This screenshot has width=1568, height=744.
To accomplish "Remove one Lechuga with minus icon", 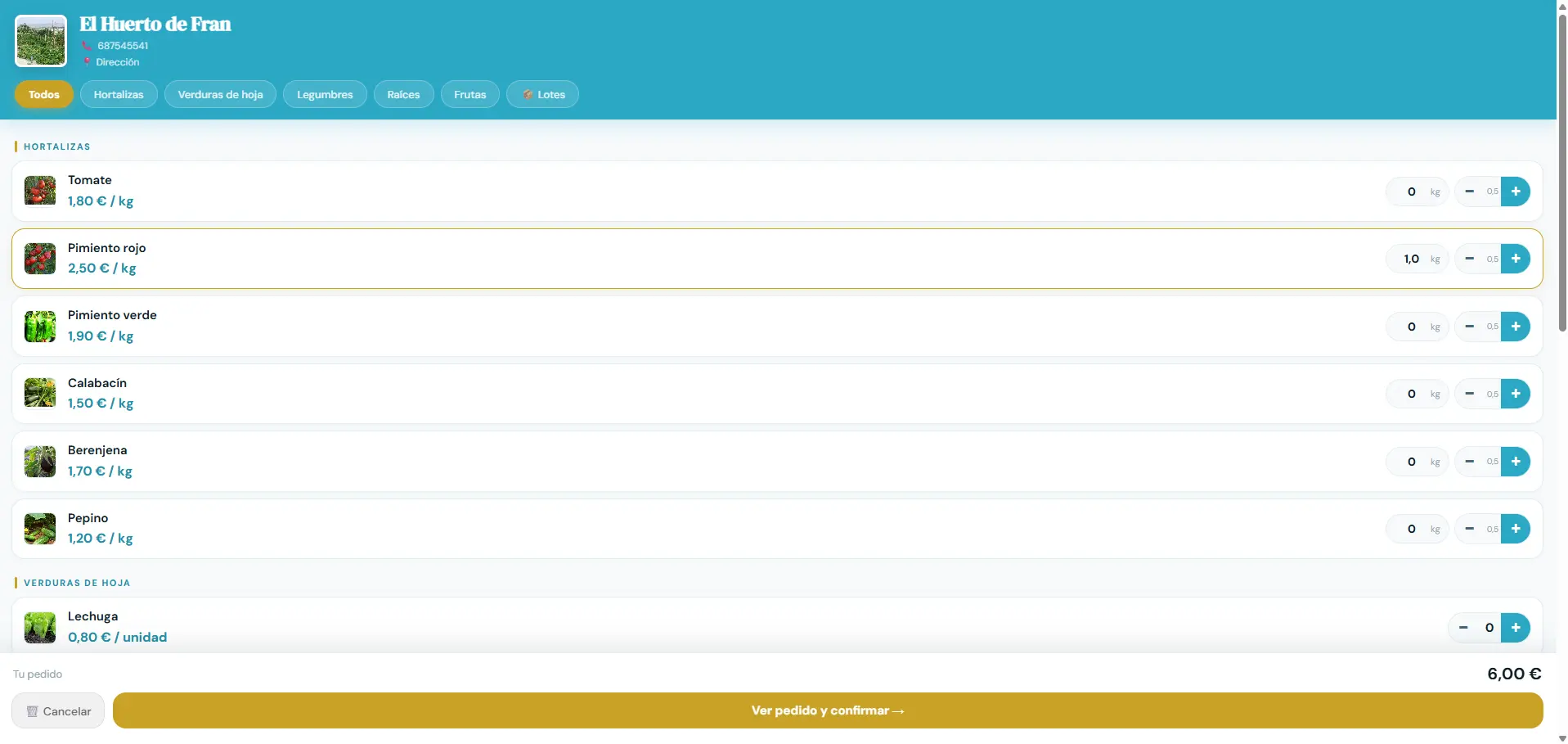I will click(x=1463, y=628).
